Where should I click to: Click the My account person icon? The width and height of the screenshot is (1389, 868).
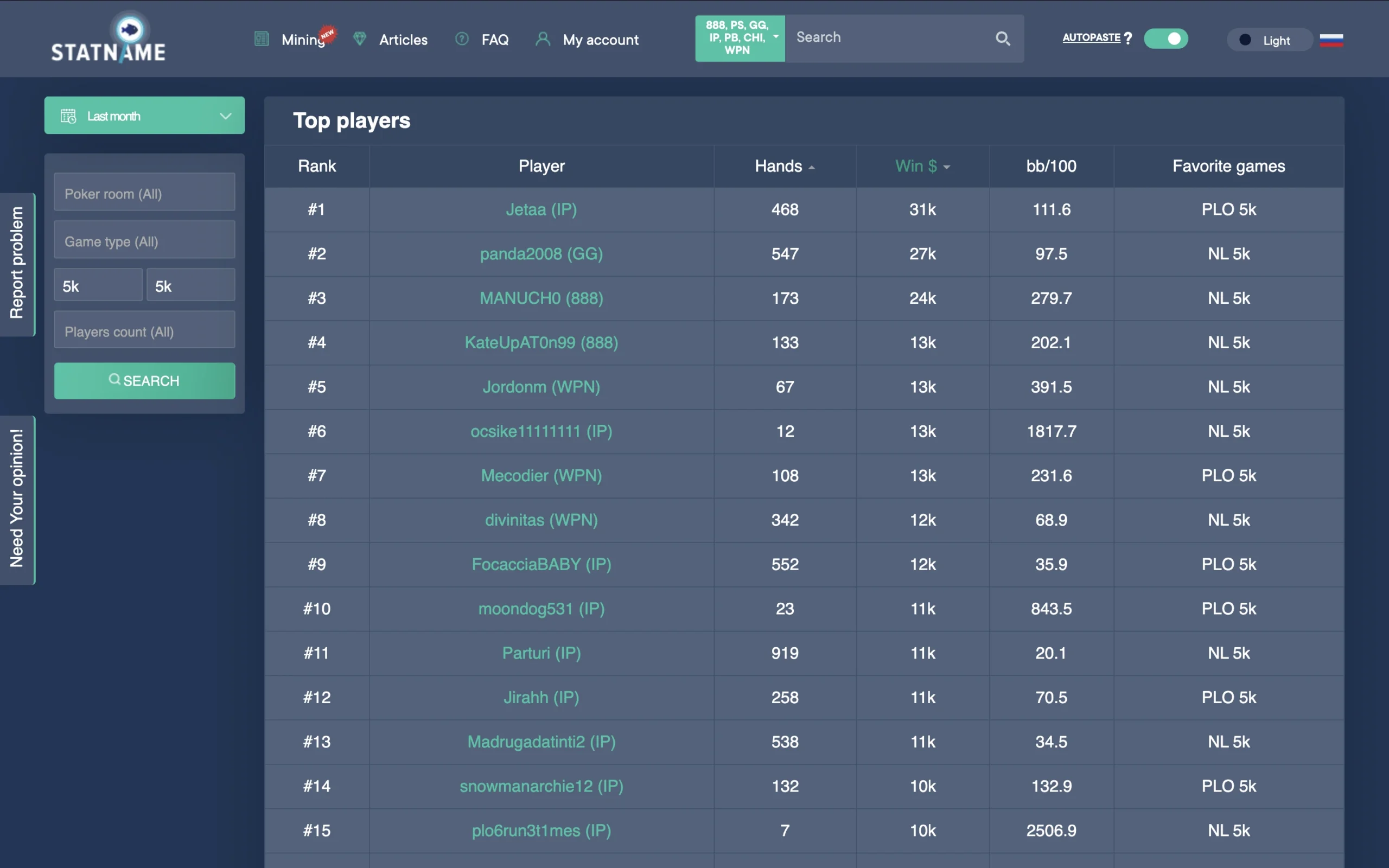[543, 39]
